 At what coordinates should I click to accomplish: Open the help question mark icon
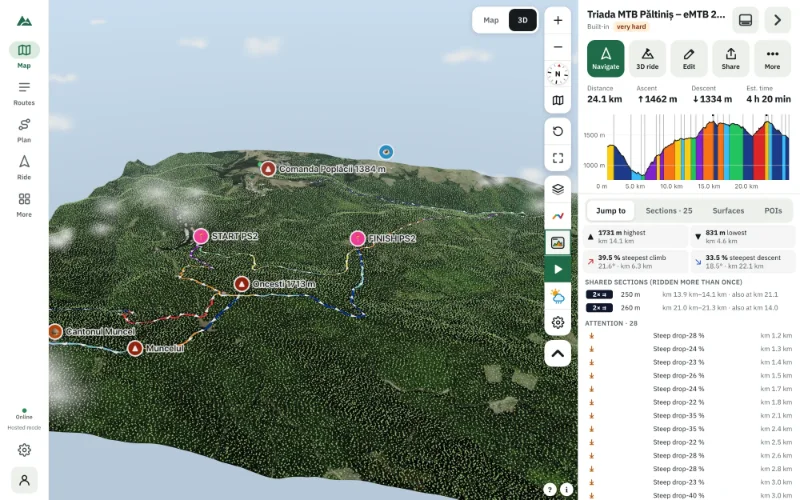tap(549, 489)
